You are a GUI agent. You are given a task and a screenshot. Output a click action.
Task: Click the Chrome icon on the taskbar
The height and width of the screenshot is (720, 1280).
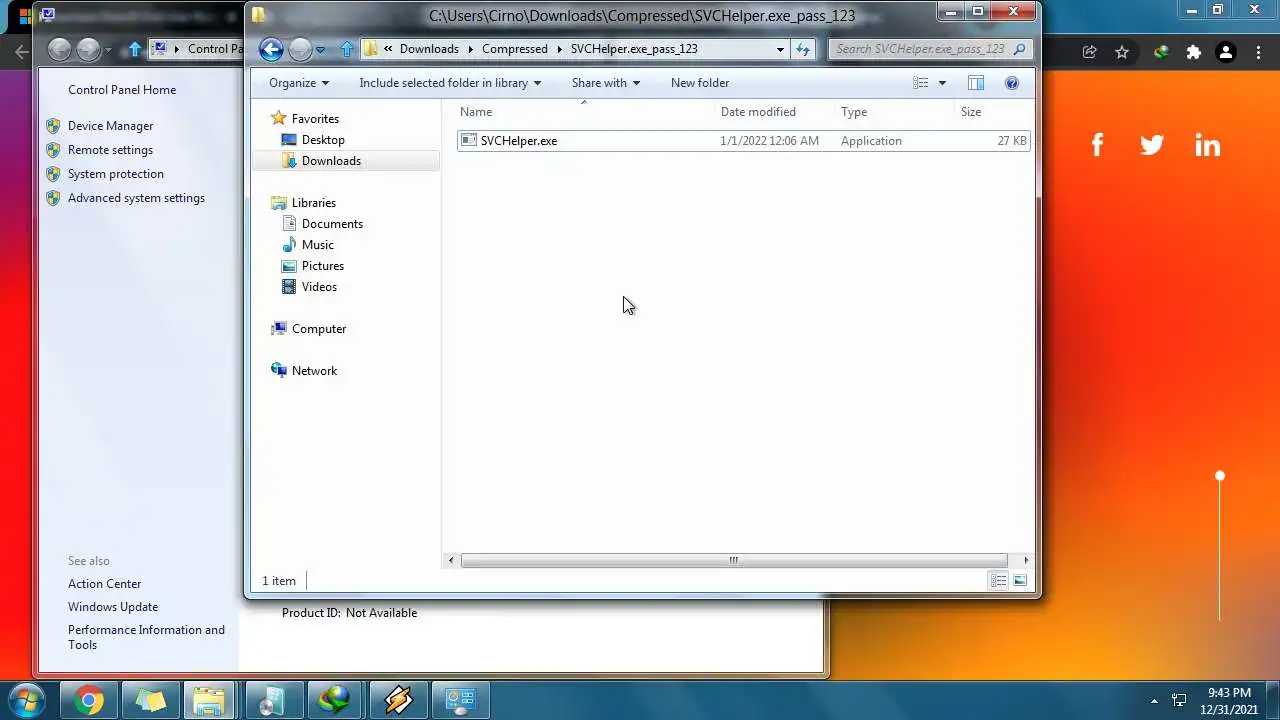pos(88,701)
